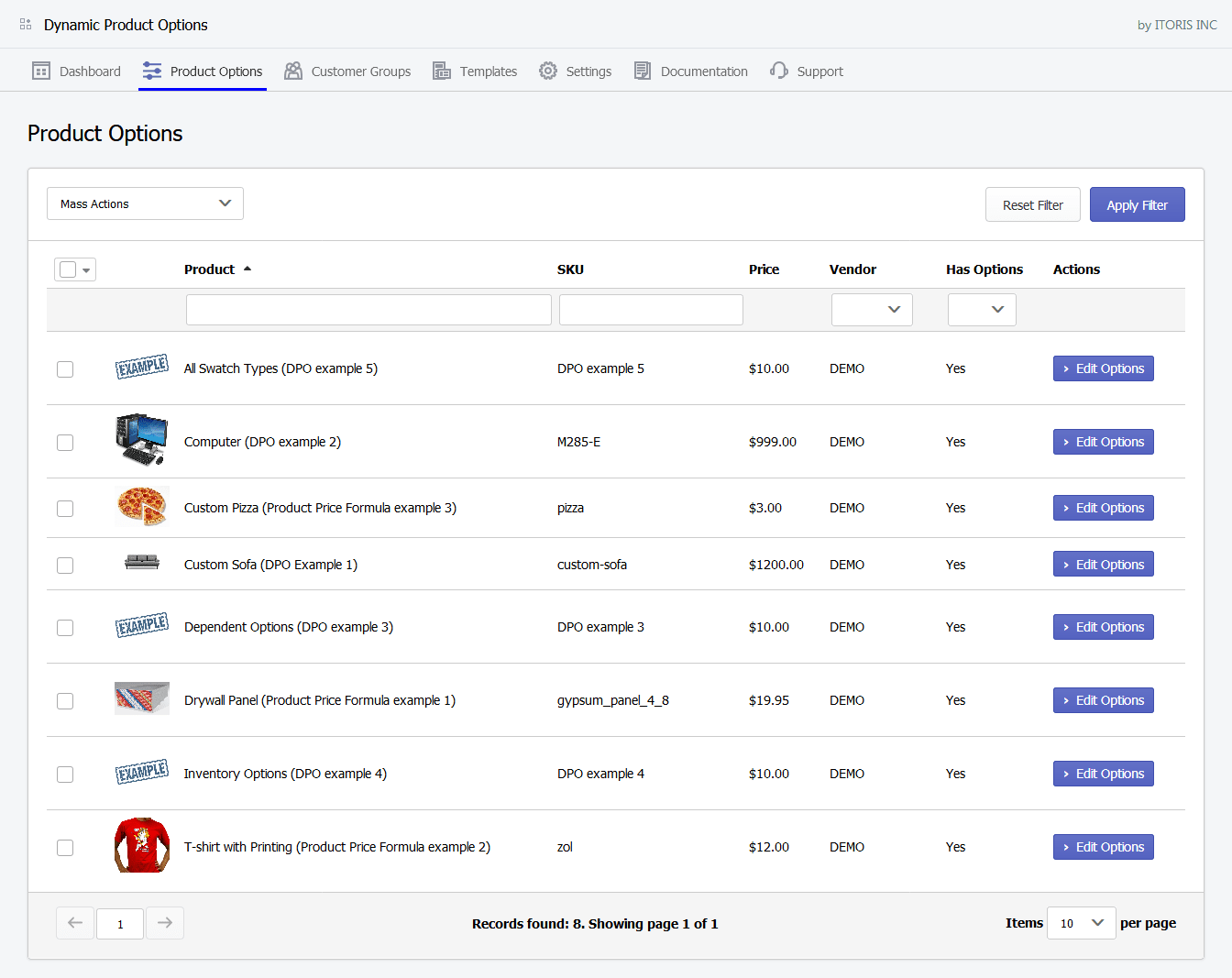The image size is (1232, 978).
Task: Click the next page arrow
Action: [x=165, y=923]
